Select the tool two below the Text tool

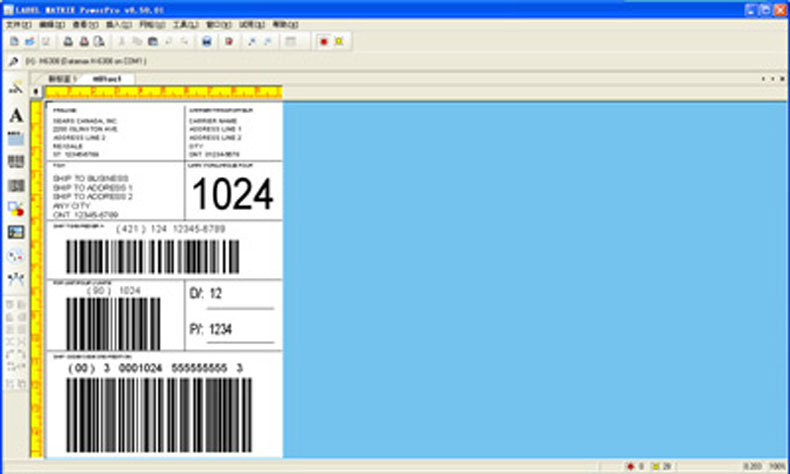point(16,161)
